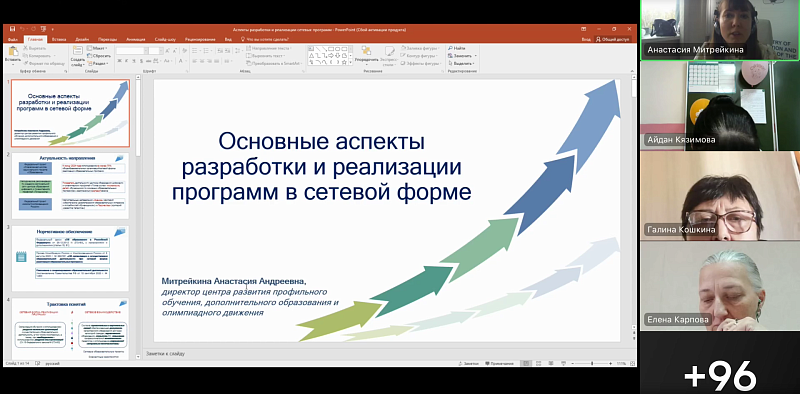This screenshot has height=394, width=800.
Task: Click Вырезать (Cut) scissors command
Action: 34,48
